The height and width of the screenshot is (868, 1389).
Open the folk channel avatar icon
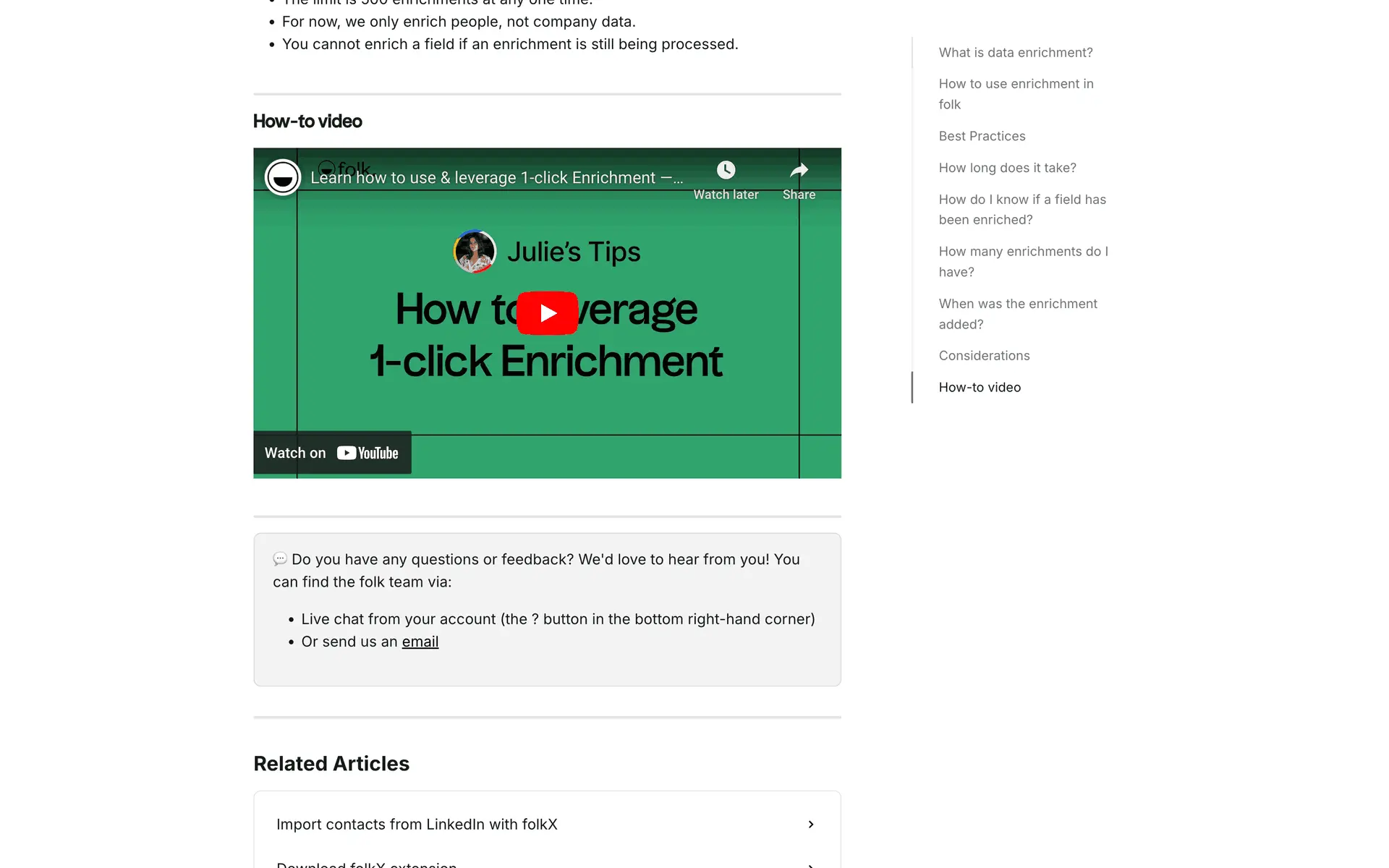tap(283, 177)
